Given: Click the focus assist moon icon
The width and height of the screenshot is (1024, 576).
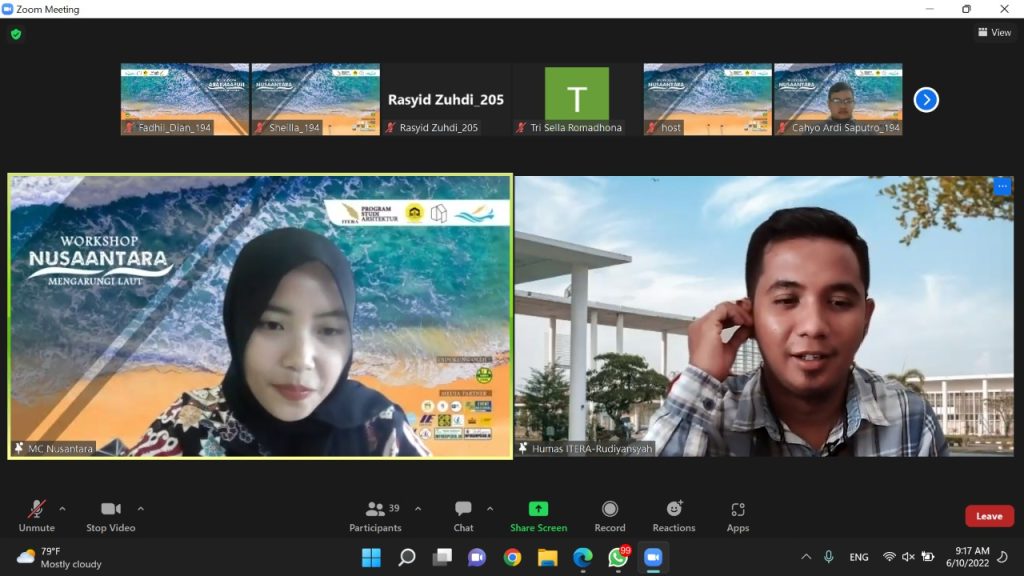Looking at the screenshot, I should pyautogui.click(x=1003, y=557).
